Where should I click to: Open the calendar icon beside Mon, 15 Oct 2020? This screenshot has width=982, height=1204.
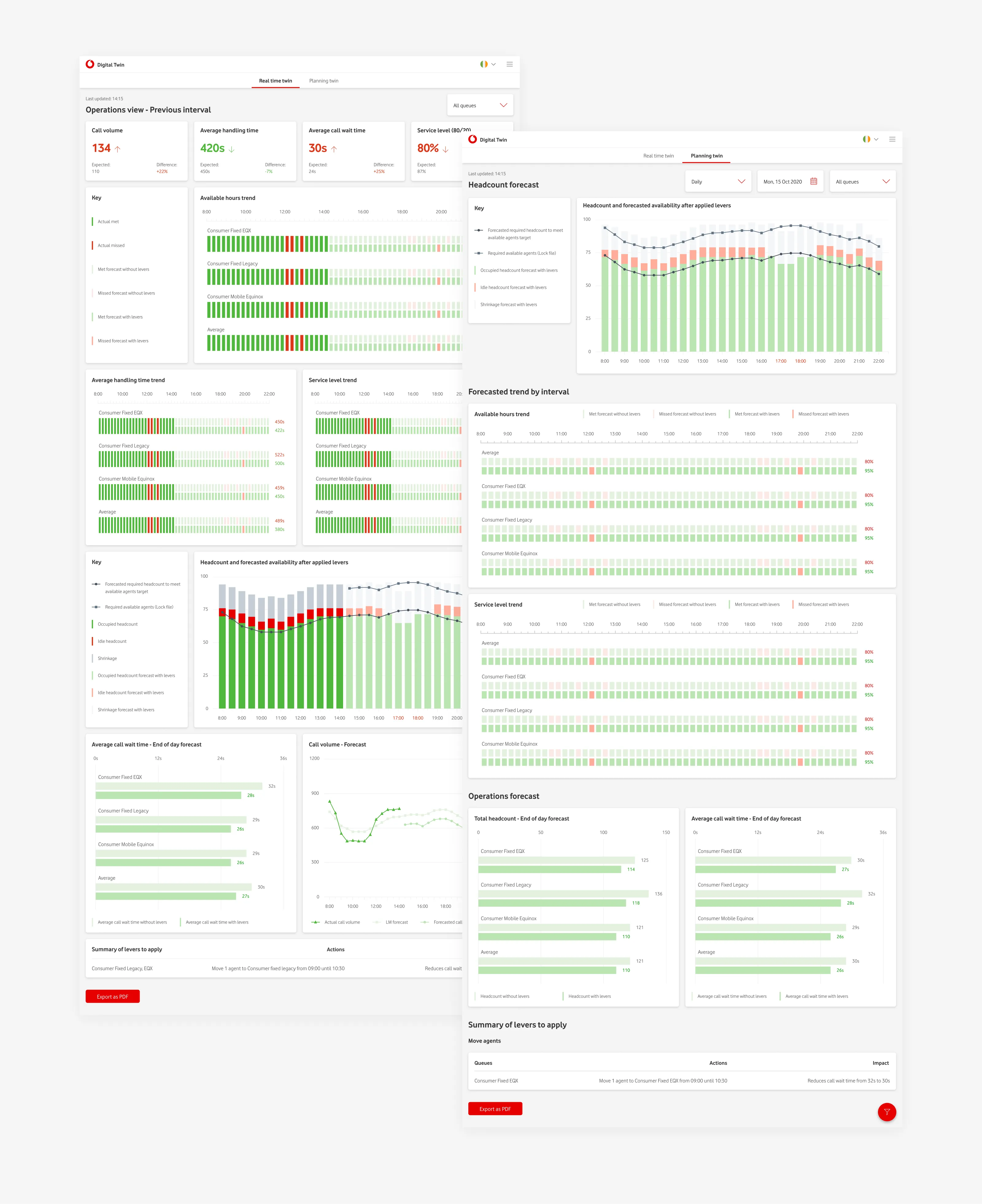814,182
